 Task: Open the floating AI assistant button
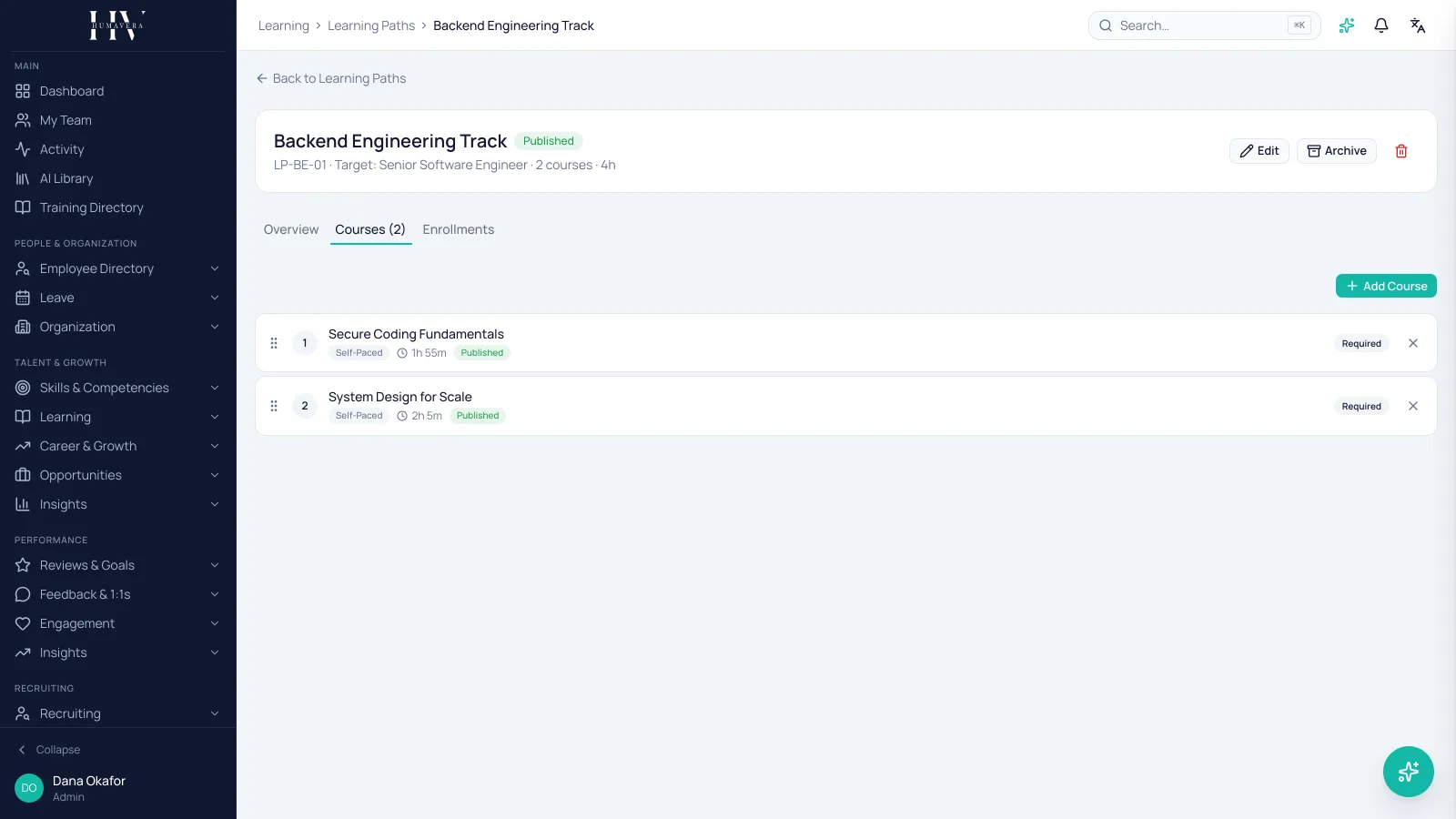1408,772
